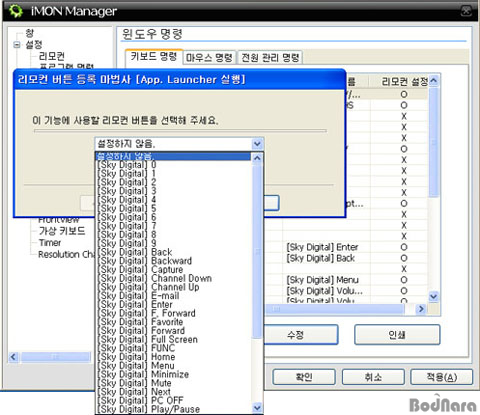Click dropdown list scroll-down arrow
Viewport: 480px width, 415px height.
pyautogui.click(x=257, y=407)
